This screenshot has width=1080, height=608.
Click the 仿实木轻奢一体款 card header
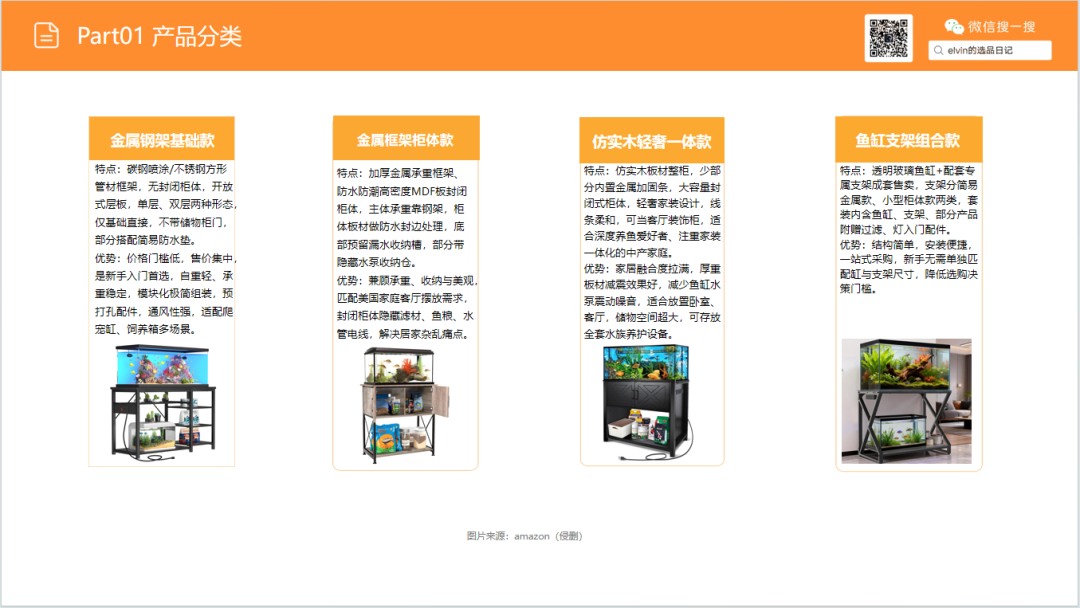click(652, 140)
